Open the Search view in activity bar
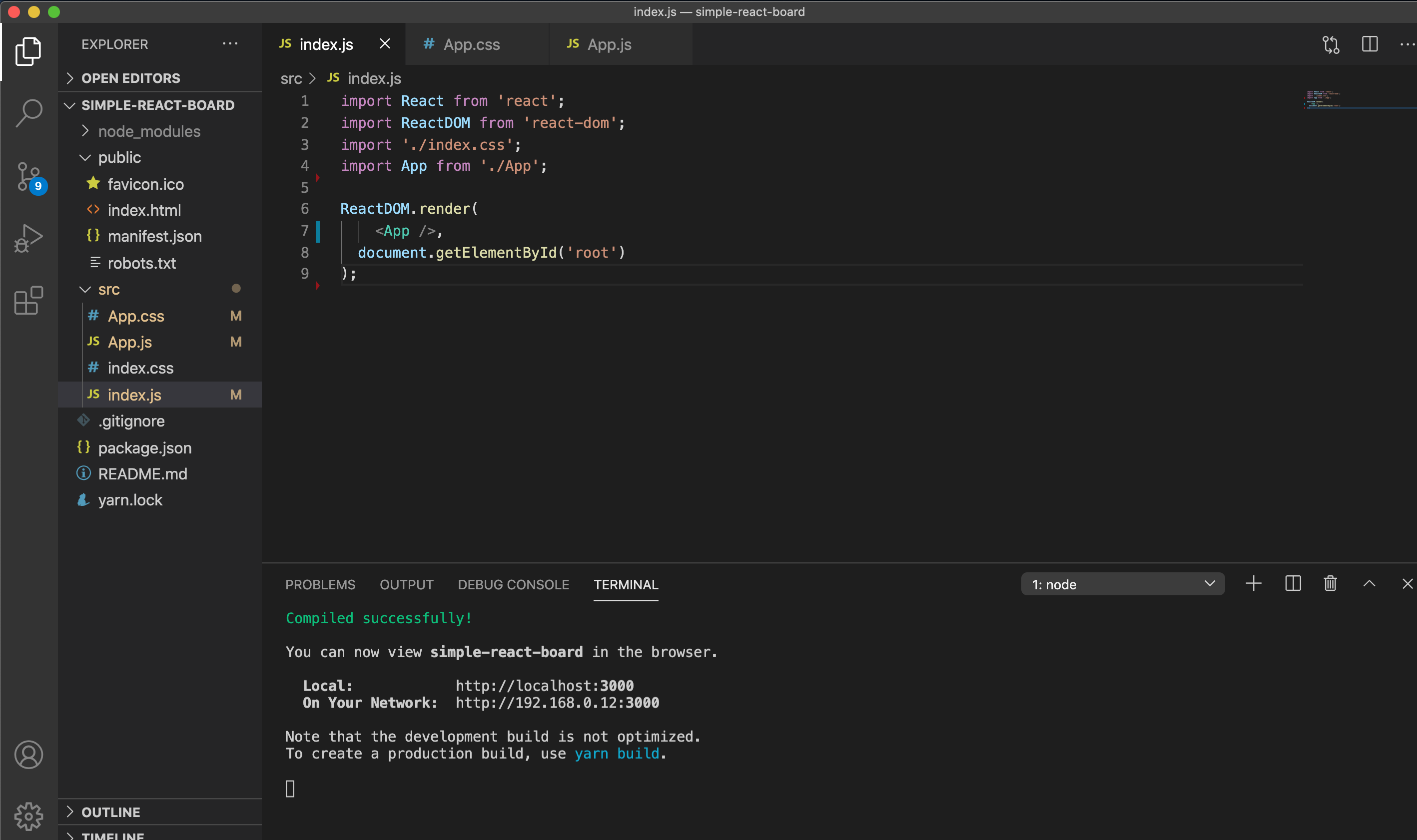Viewport: 1417px width, 840px height. click(x=28, y=113)
